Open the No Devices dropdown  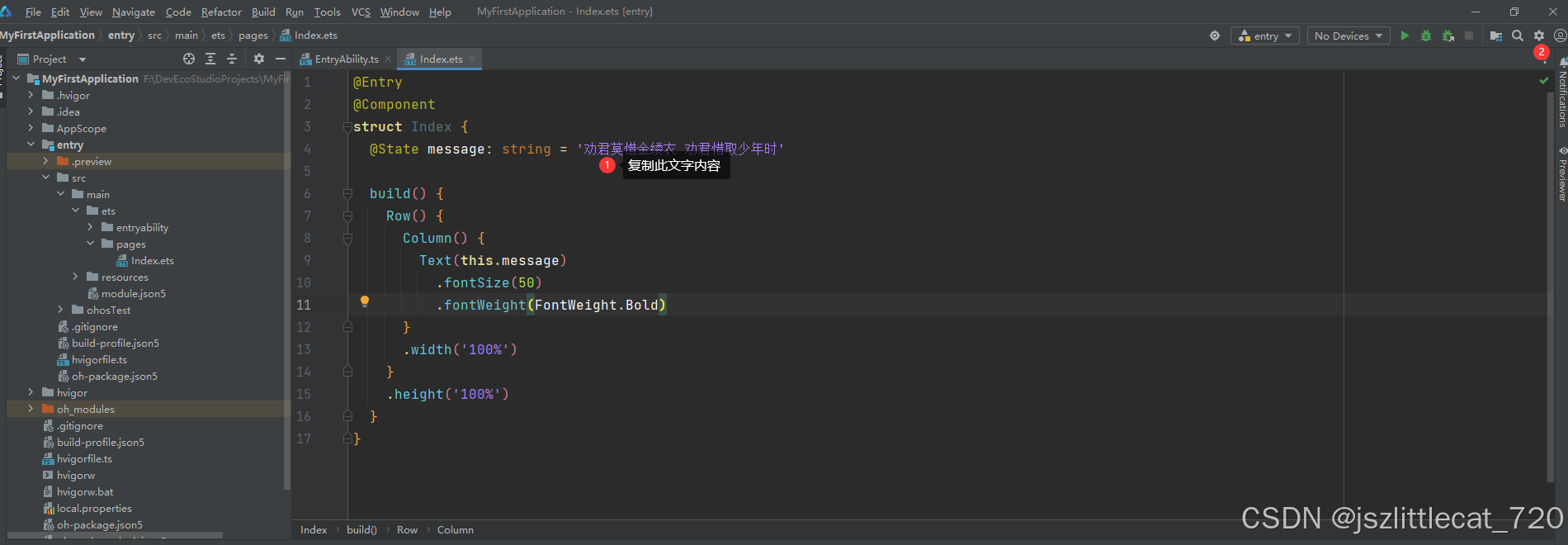click(x=1348, y=36)
